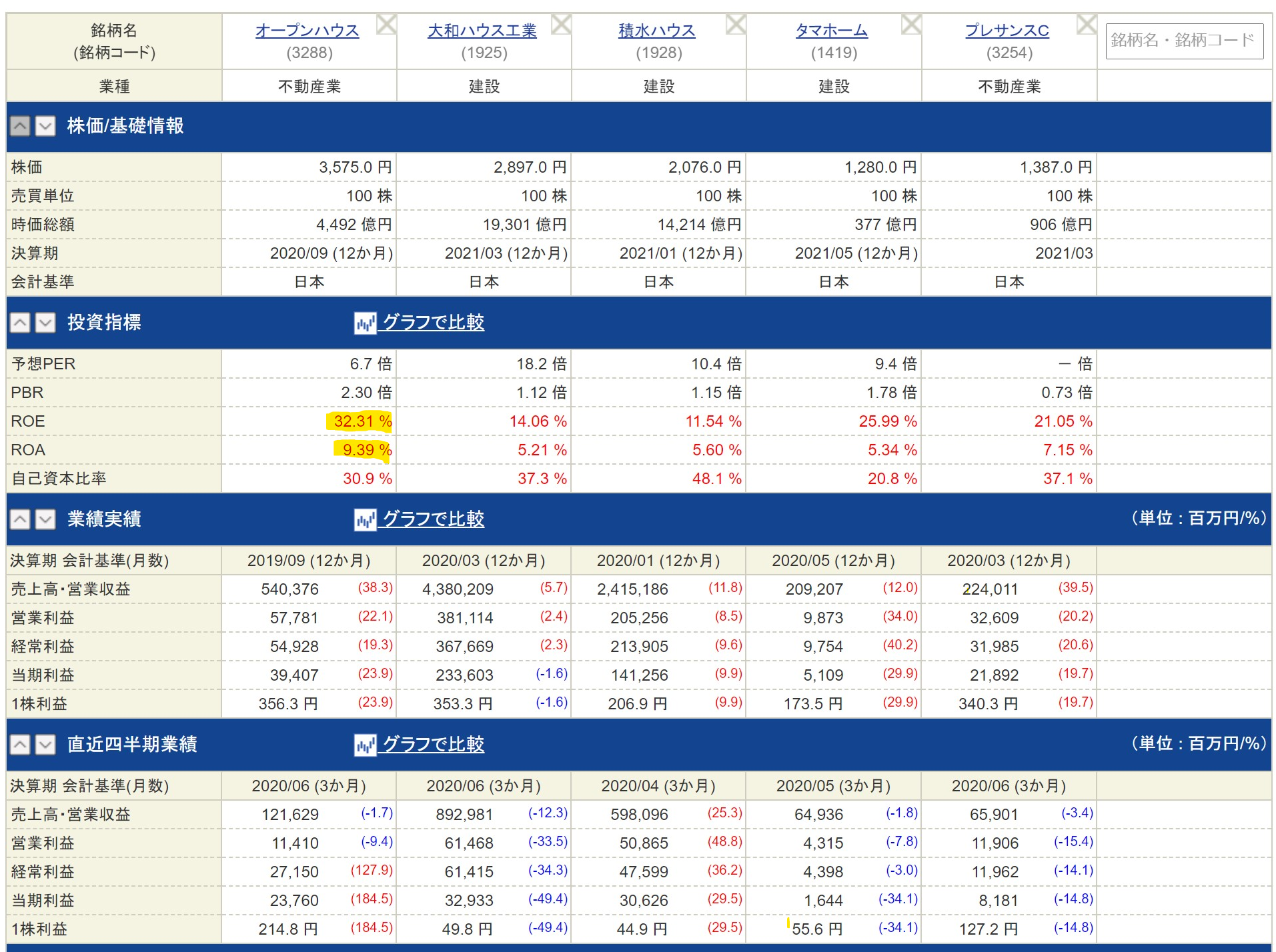Focus the 銘柄名・銘柄コード search field
1276x952 pixels.
(1185, 41)
